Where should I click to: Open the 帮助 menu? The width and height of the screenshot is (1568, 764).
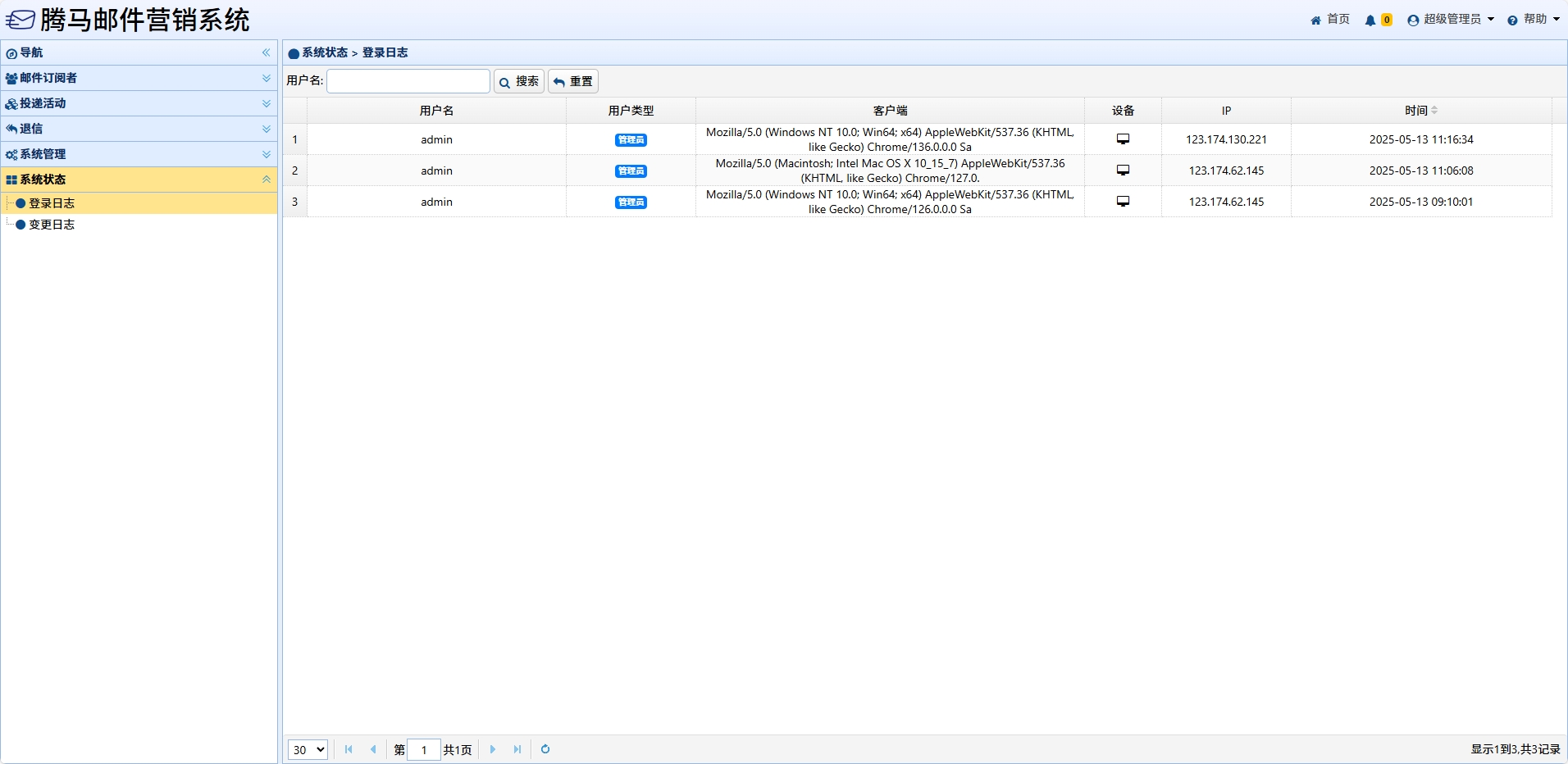[1534, 20]
